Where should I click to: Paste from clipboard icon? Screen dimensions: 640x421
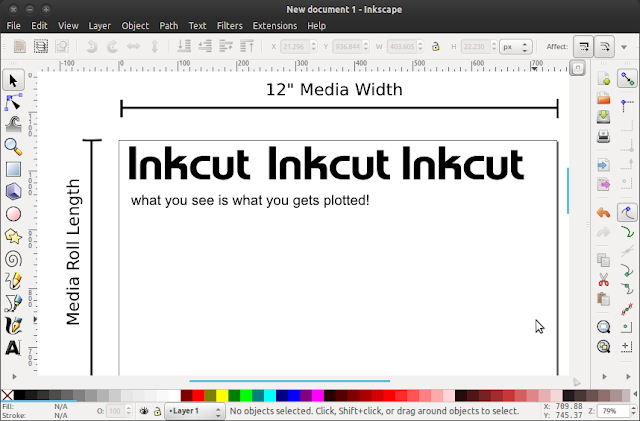pos(603,299)
